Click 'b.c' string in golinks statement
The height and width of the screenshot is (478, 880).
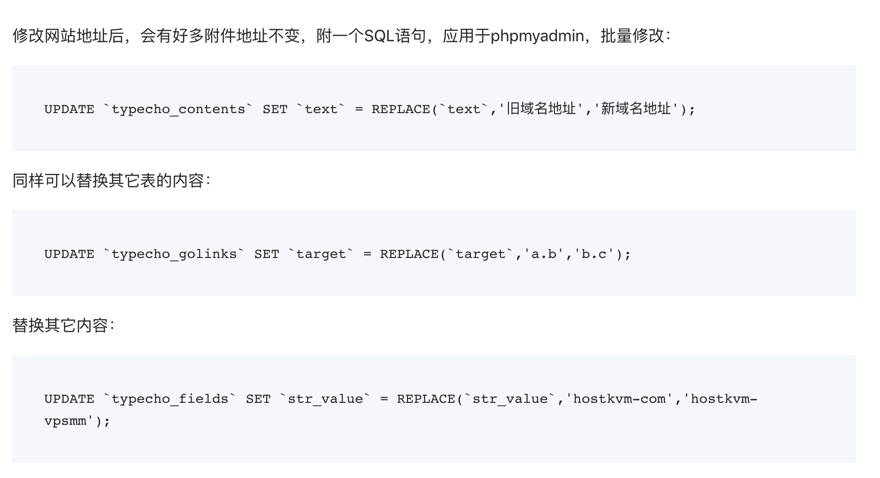pos(594,254)
